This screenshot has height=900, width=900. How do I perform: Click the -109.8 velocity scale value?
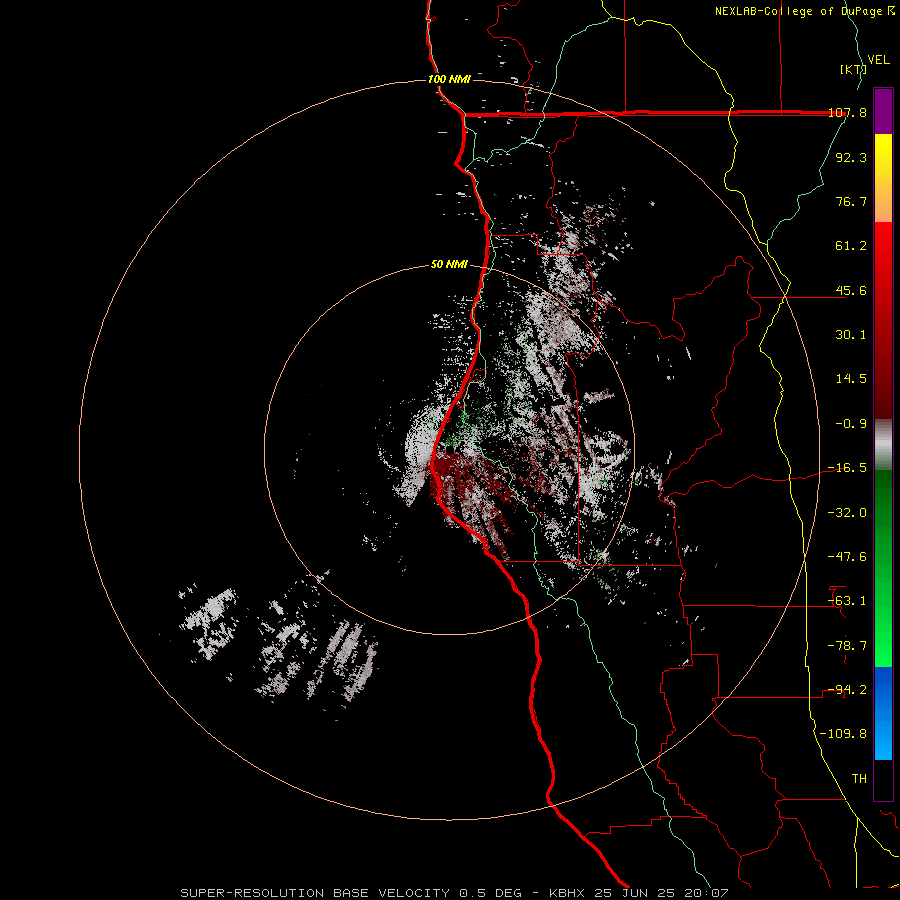843,734
